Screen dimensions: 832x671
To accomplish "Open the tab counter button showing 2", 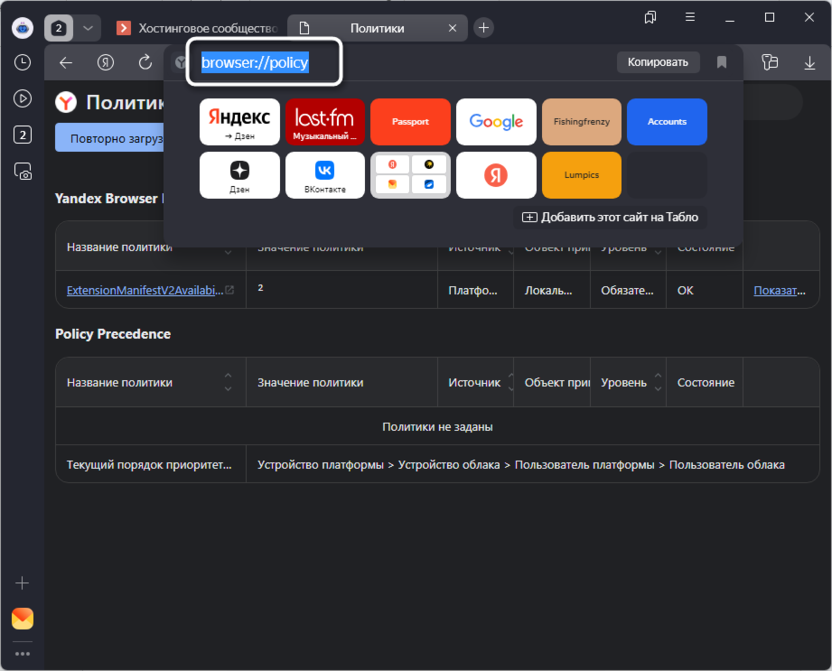I will [x=58, y=28].
